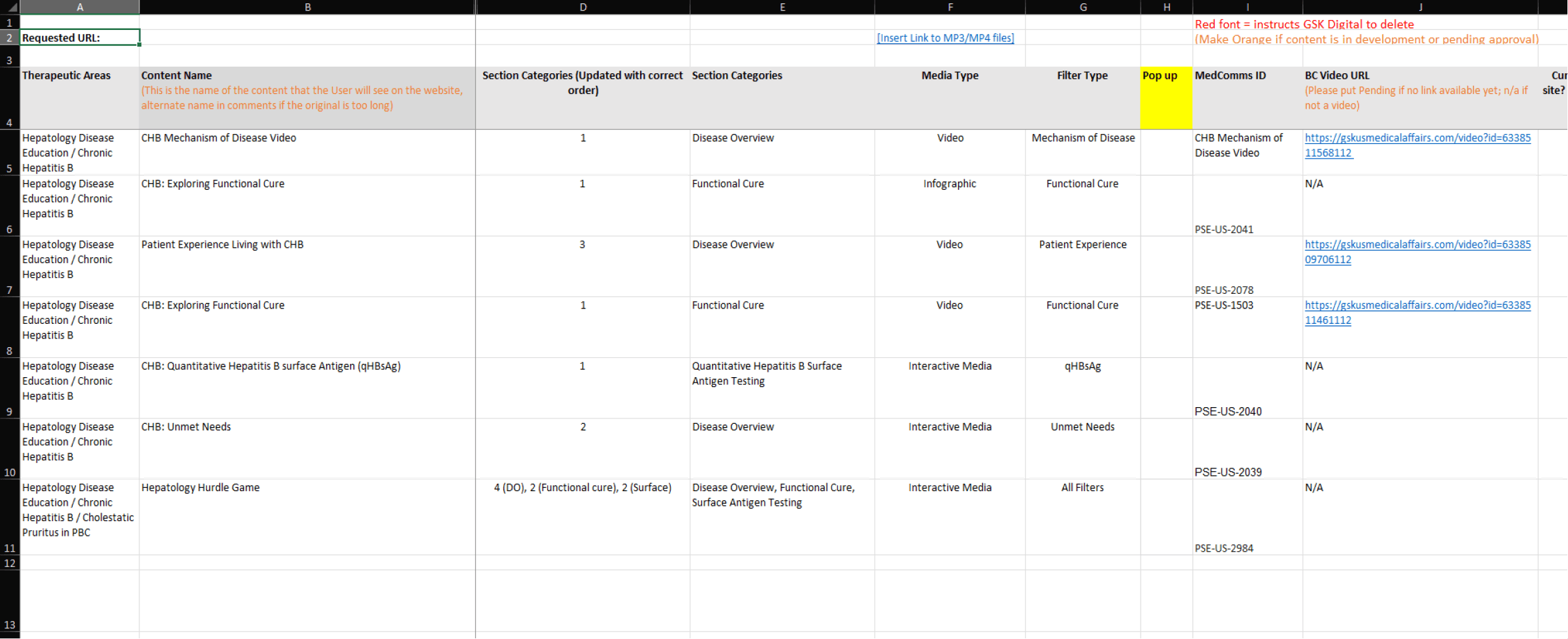1568x639 pixels.
Task: Click the 'Unmet Needs' filter cell
Action: [x=1083, y=449]
